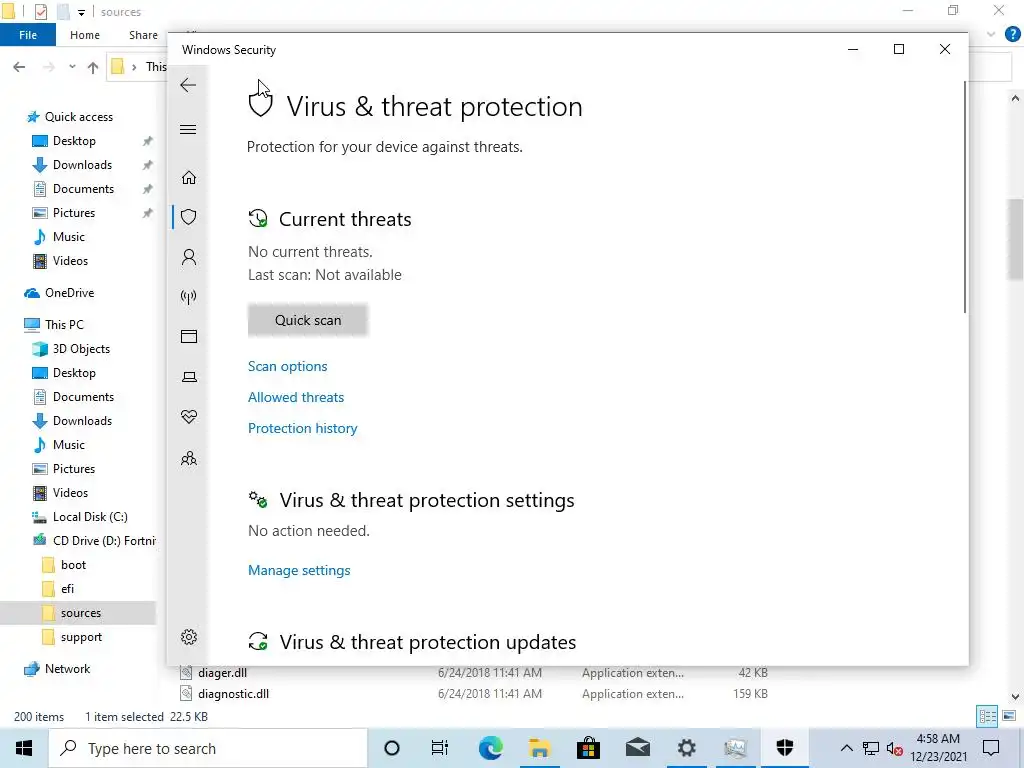
Task: Switch File Explorer to details view icon
Action: click(x=987, y=716)
